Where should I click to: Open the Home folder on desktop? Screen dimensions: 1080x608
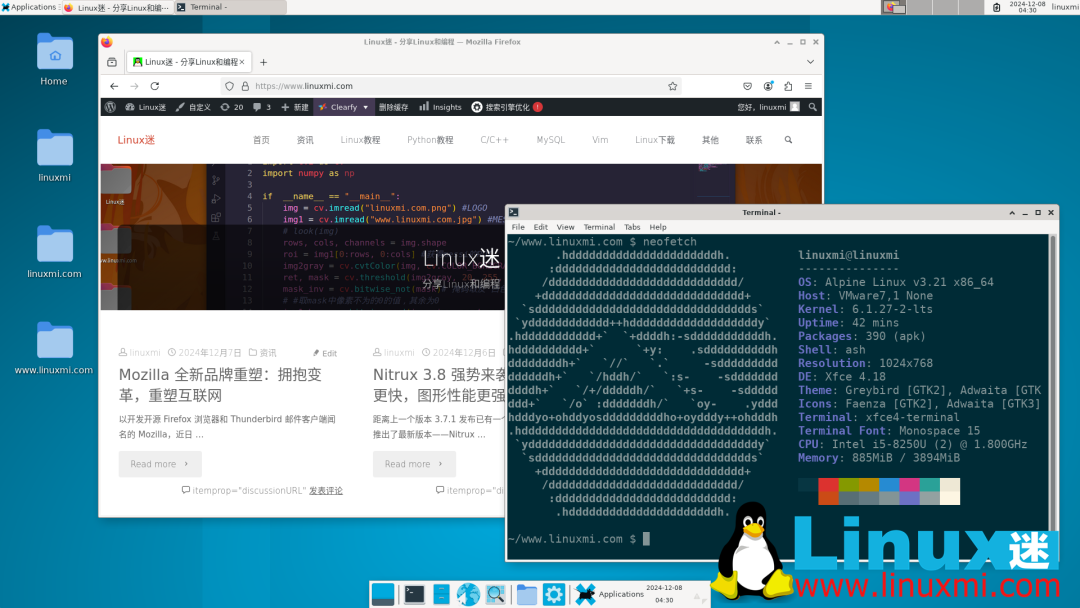(54, 60)
